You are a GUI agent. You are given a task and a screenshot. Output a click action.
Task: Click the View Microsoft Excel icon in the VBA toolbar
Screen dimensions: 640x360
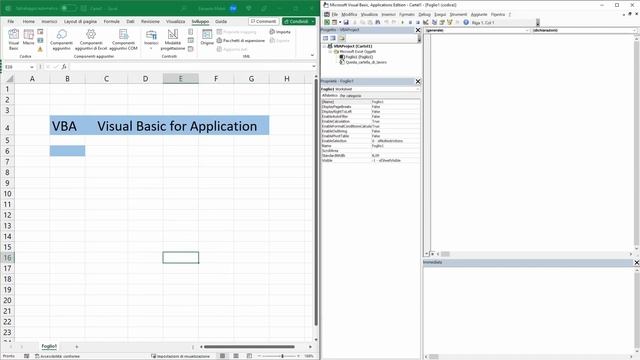327,22
